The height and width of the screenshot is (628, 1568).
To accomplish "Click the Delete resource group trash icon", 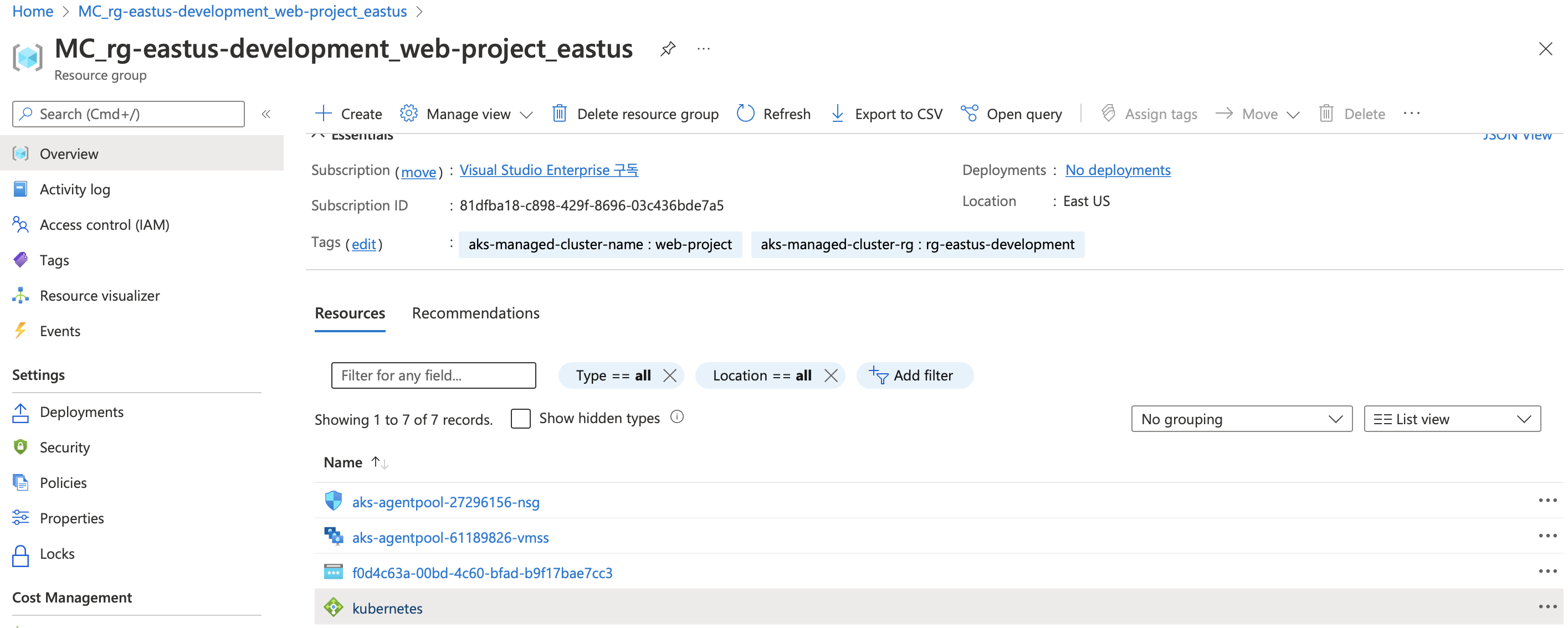I will (559, 113).
